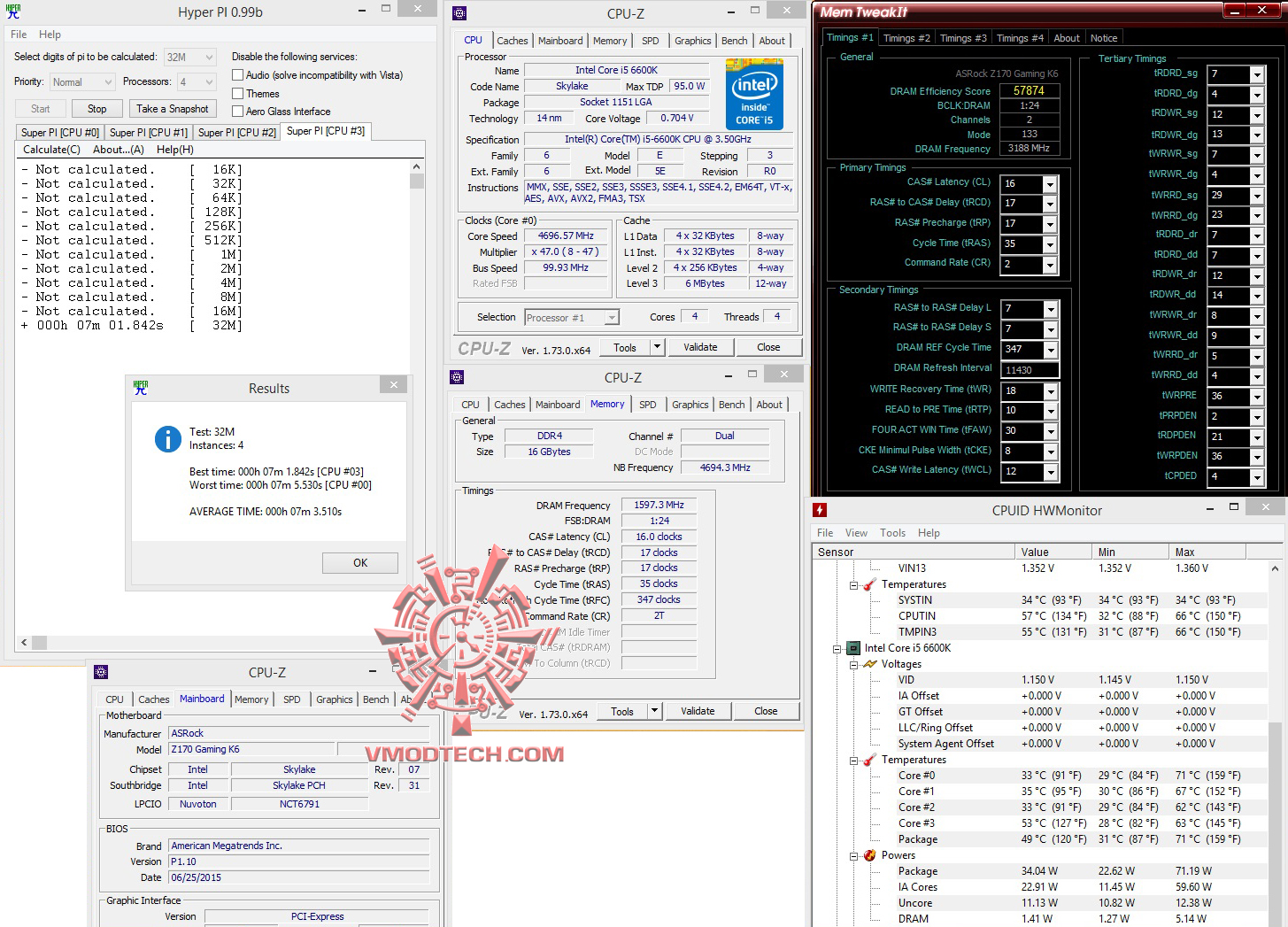Open the Timings #4 tab in Mem TweakIt
1288x927 pixels.
click(x=1020, y=38)
